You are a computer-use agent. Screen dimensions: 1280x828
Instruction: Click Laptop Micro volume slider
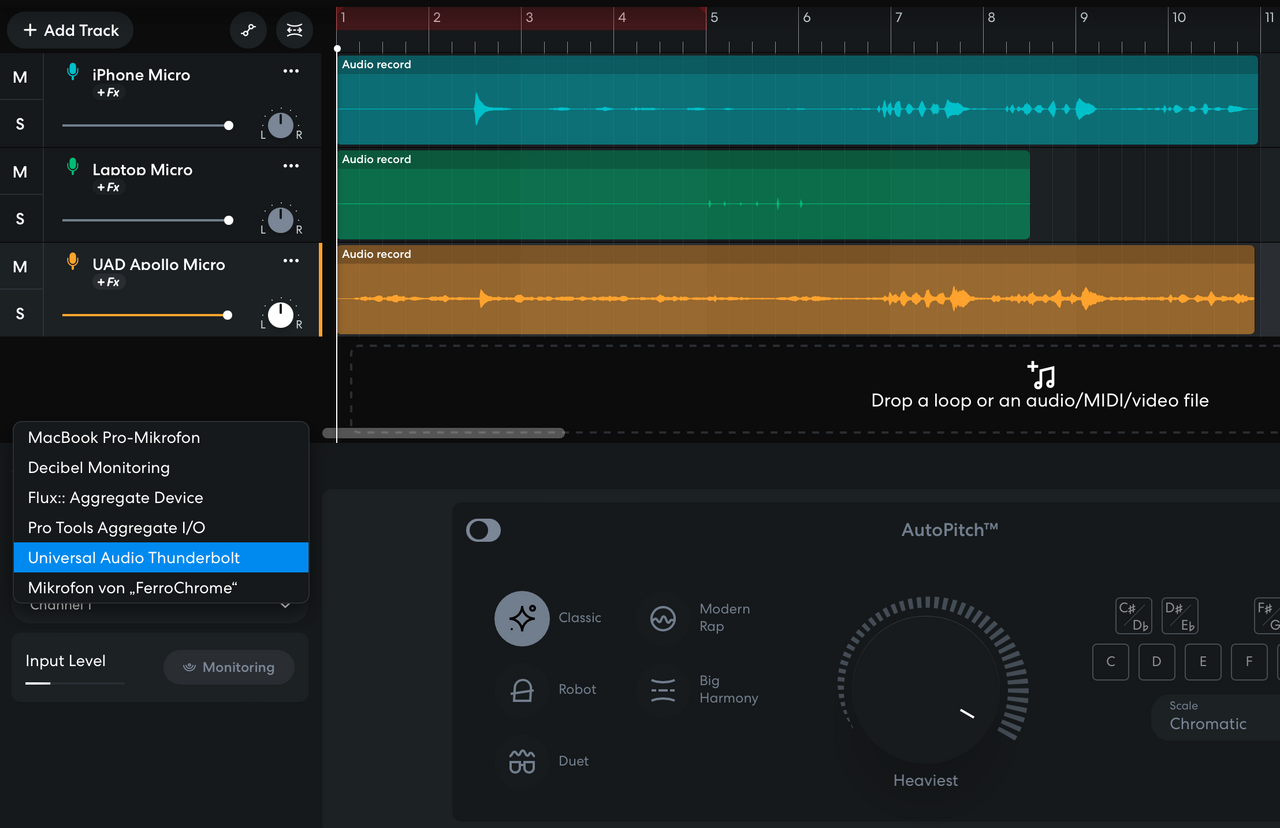(x=147, y=220)
